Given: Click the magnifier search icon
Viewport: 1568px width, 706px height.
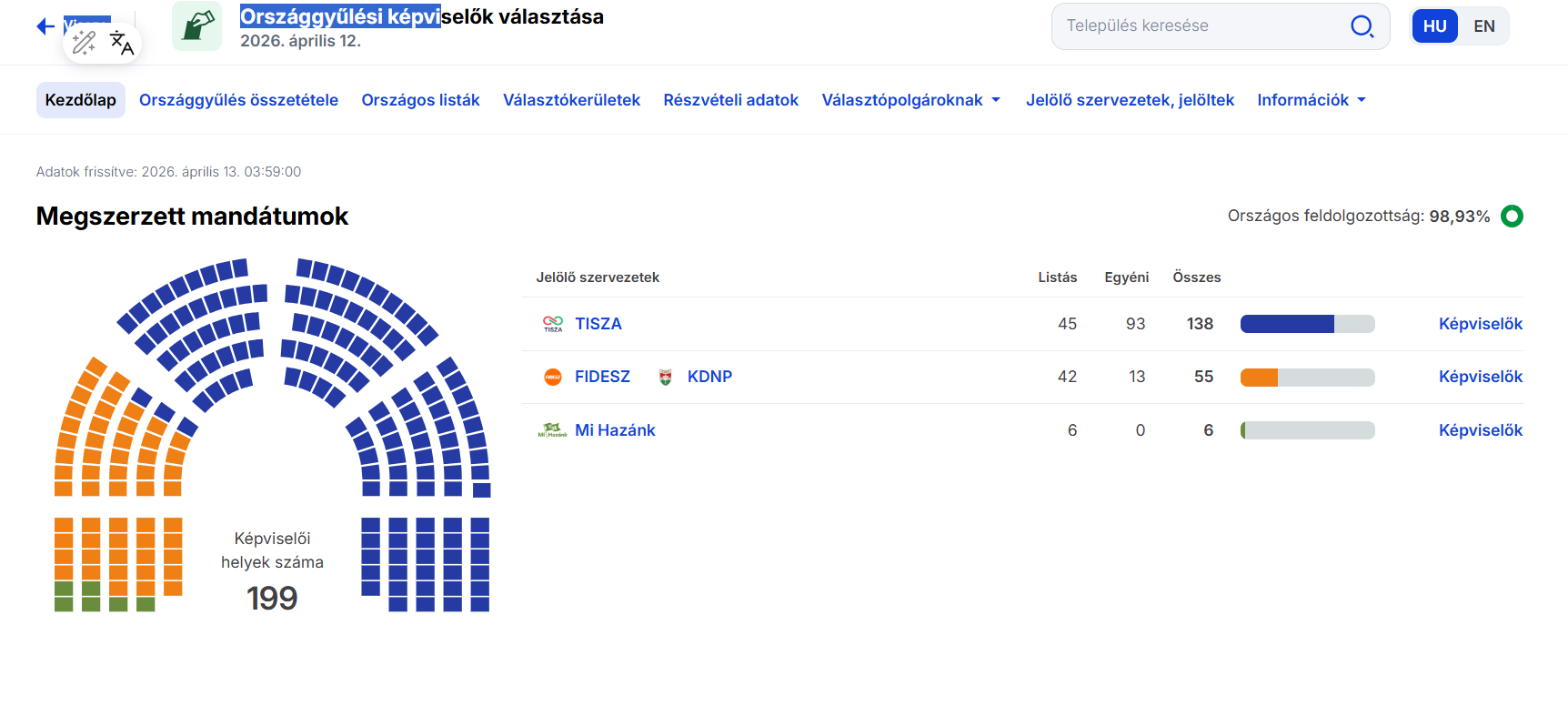Looking at the screenshot, I should [x=1362, y=26].
